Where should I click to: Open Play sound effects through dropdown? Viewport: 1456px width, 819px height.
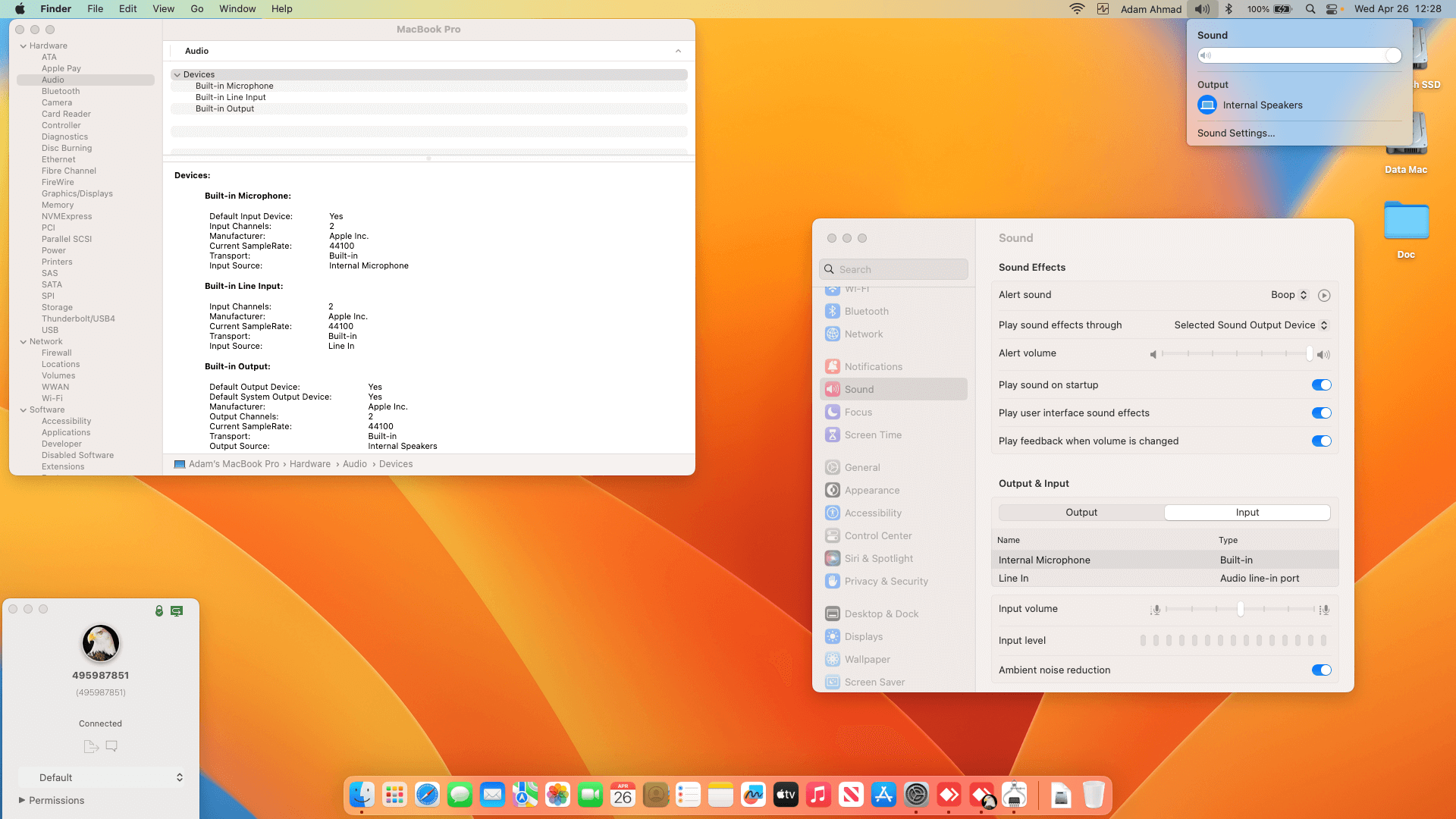(1251, 325)
